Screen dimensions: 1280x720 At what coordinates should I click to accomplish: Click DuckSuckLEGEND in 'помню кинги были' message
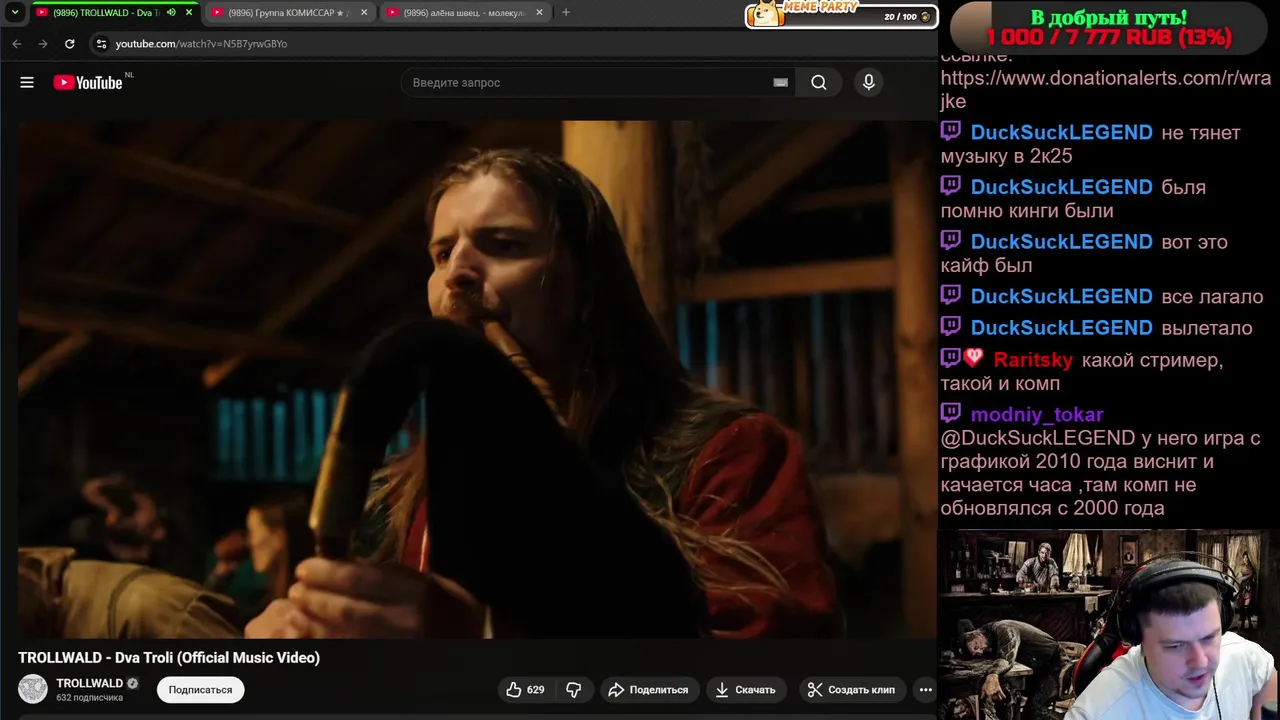tap(1061, 187)
